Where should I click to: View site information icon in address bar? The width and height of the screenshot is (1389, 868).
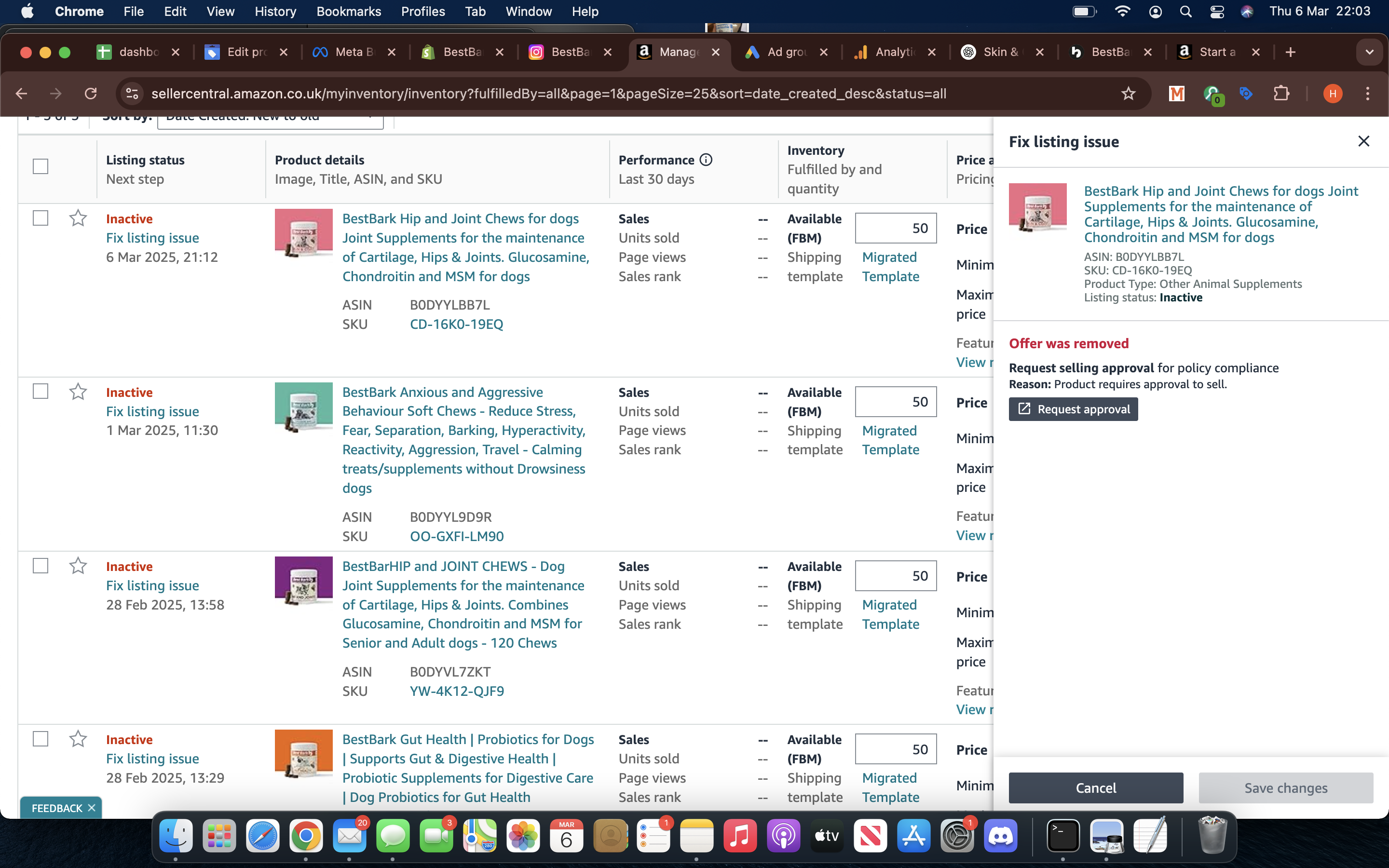pos(132,94)
